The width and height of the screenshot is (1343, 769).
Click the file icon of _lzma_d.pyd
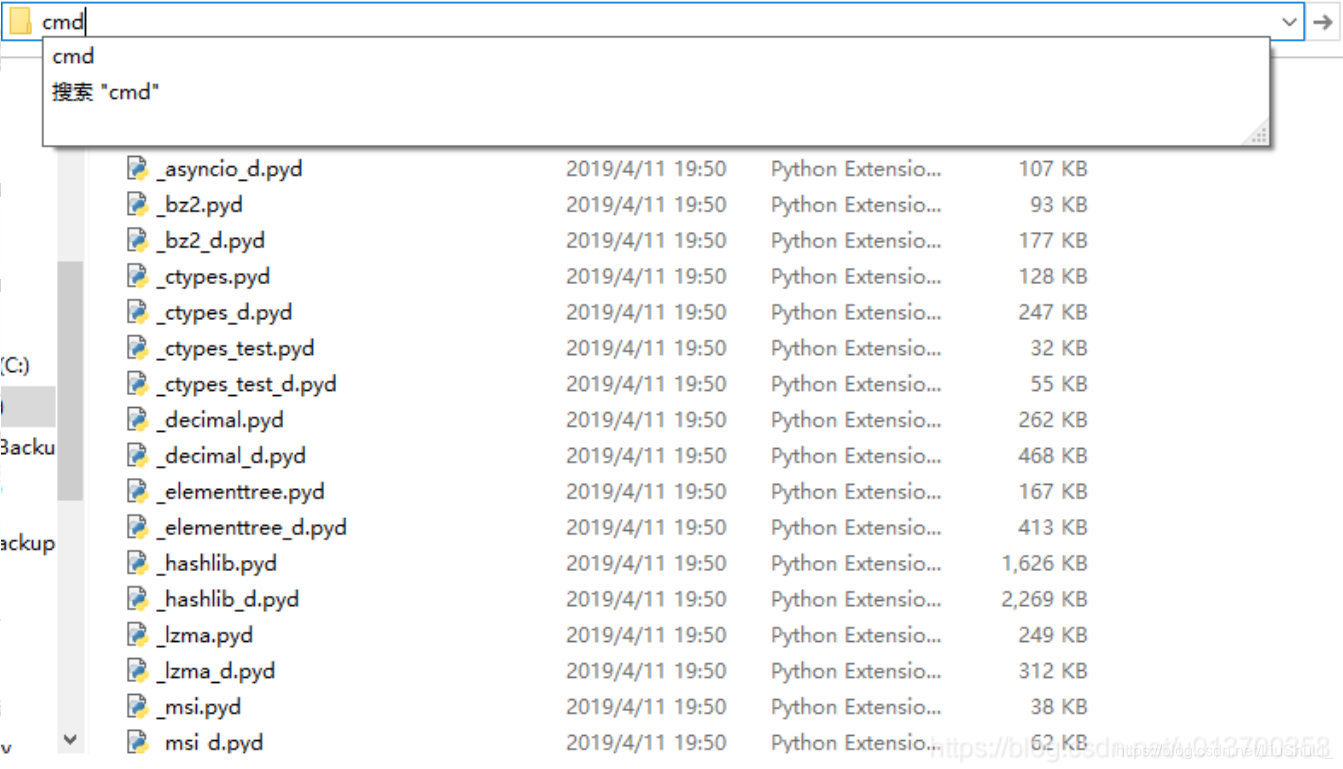click(138, 672)
